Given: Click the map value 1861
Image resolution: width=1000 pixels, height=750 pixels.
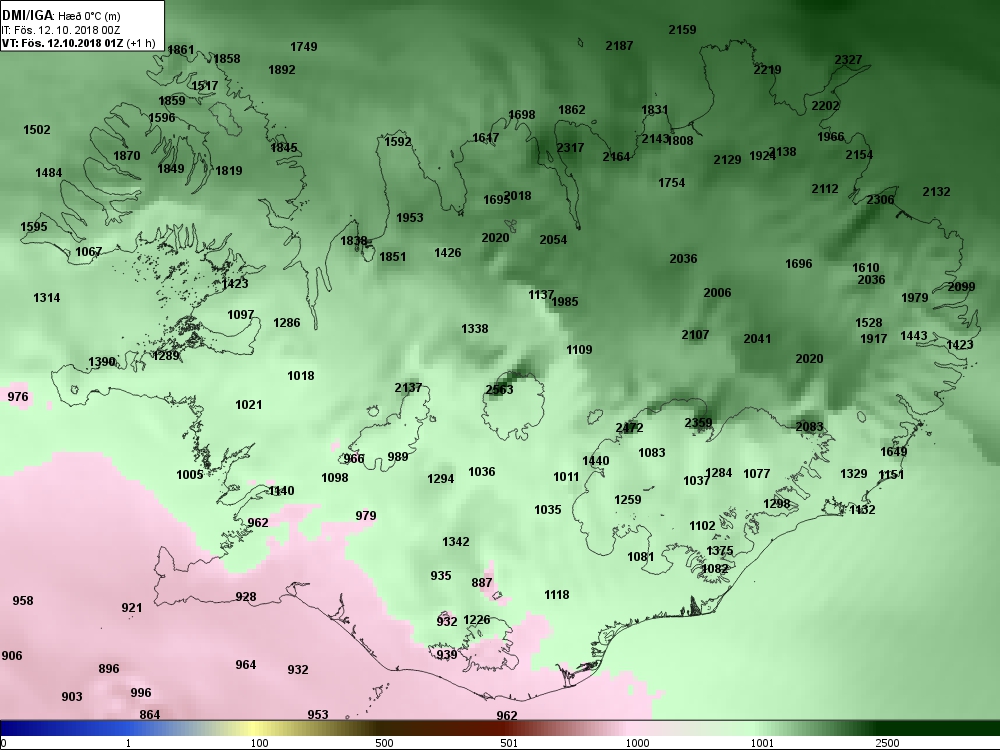Looking at the screenshot, I should pyautogui.click(x=180, y=49).
